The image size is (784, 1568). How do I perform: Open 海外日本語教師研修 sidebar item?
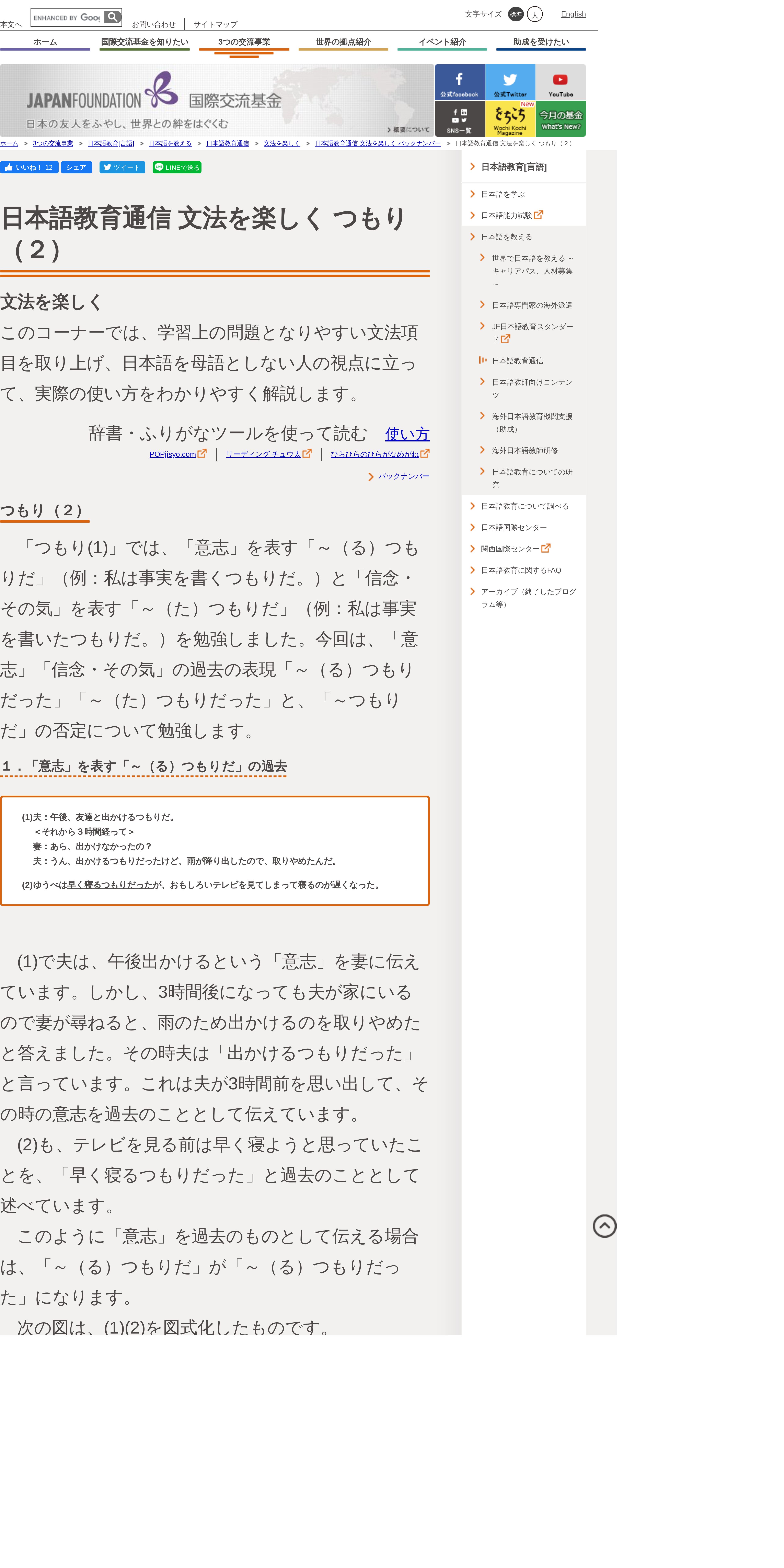(525, 450)
